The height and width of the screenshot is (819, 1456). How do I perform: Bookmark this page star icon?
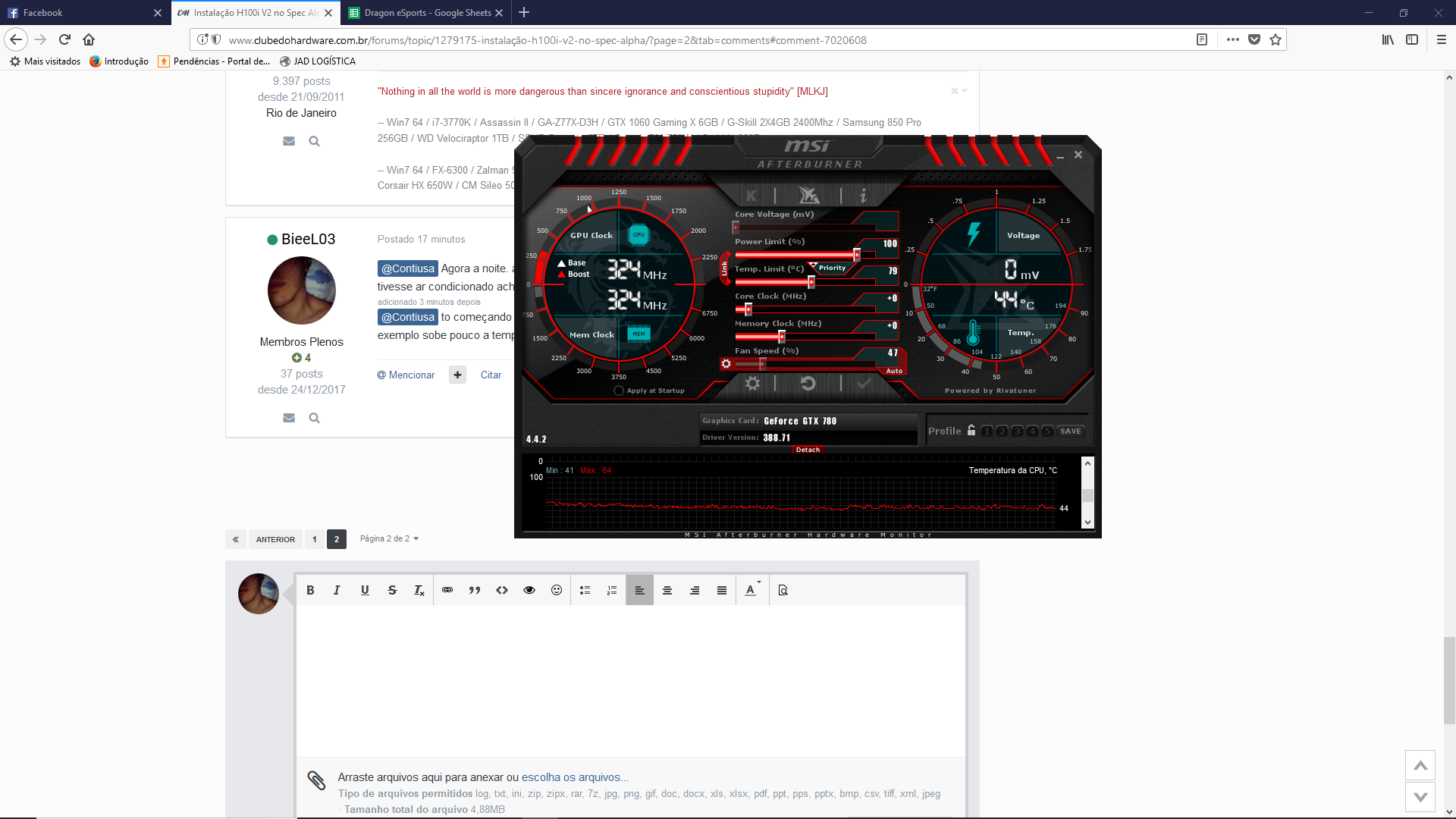pyautogui.click(x=1276, y=39)
